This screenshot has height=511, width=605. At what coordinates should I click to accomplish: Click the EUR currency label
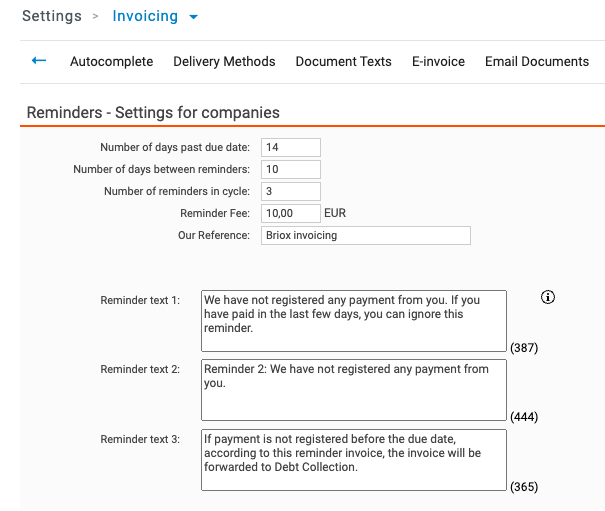pyautogui.click(x=335, y=214)
